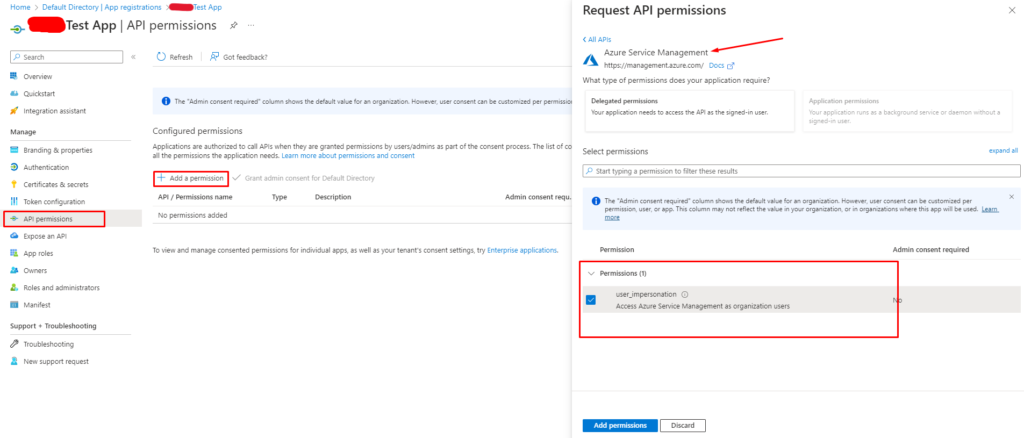Viewport: 1024px width, 438px height.
Task: Click the Owners people icon
Action: (14, 270)
